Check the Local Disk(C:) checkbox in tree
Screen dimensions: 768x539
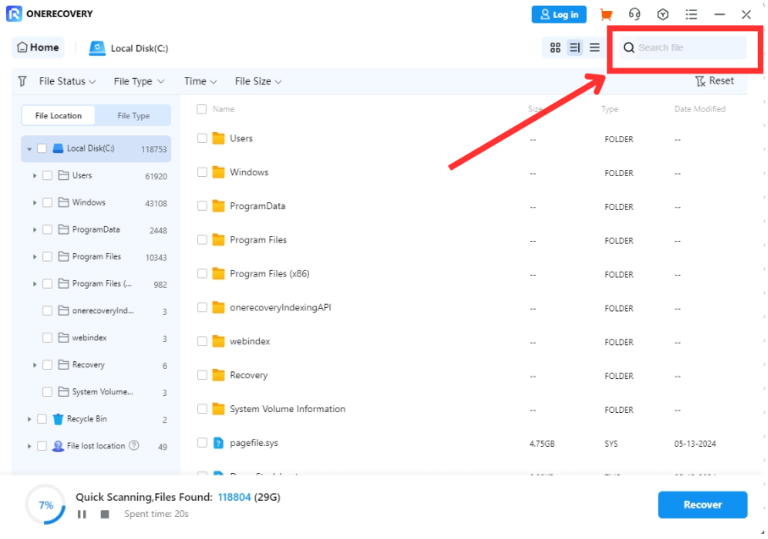(x=42, y=148)
